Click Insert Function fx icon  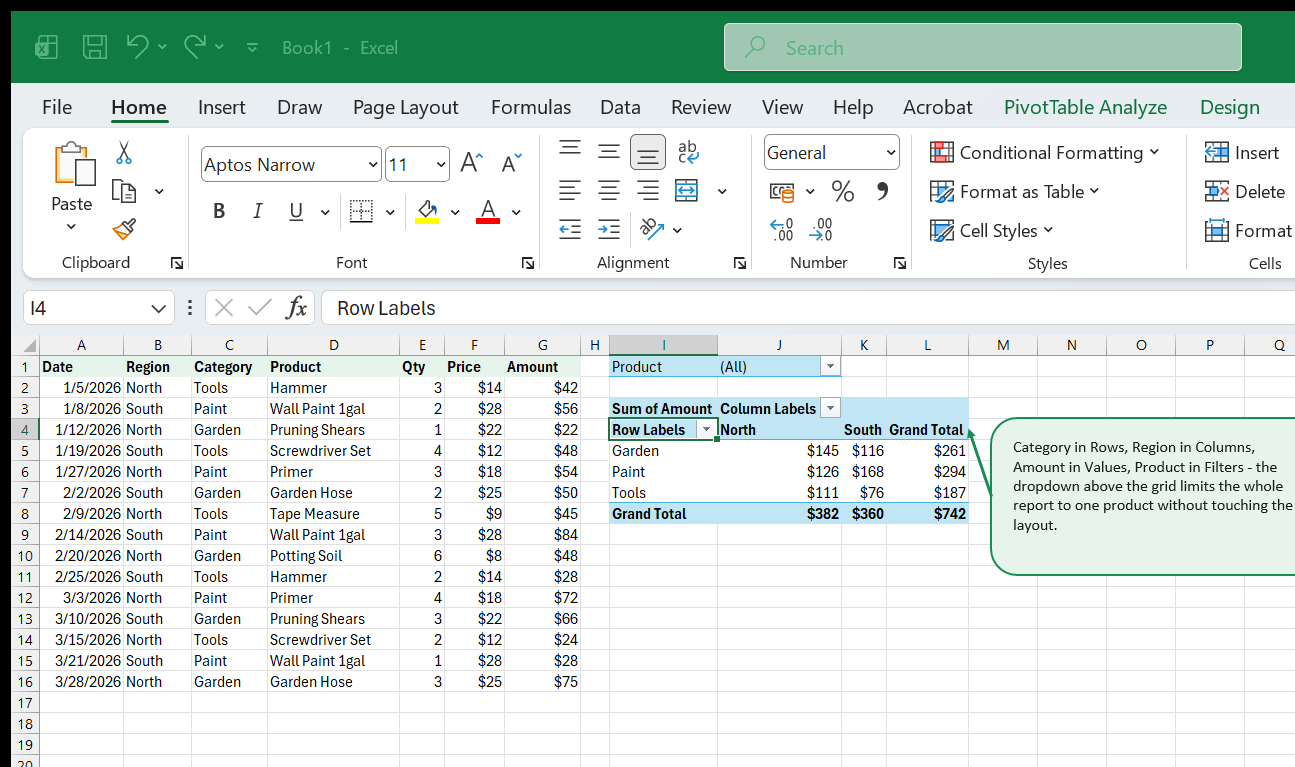point(296,308)
